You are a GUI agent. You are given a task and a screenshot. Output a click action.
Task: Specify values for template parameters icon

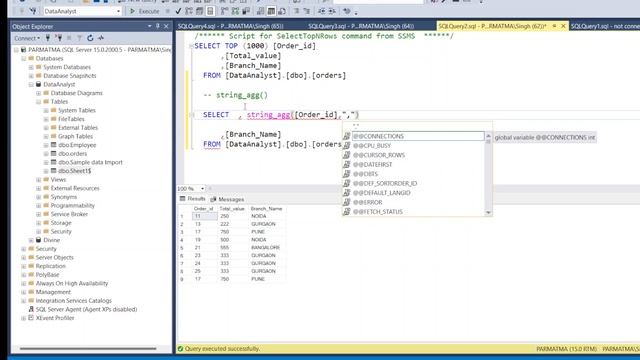(347, 11)
